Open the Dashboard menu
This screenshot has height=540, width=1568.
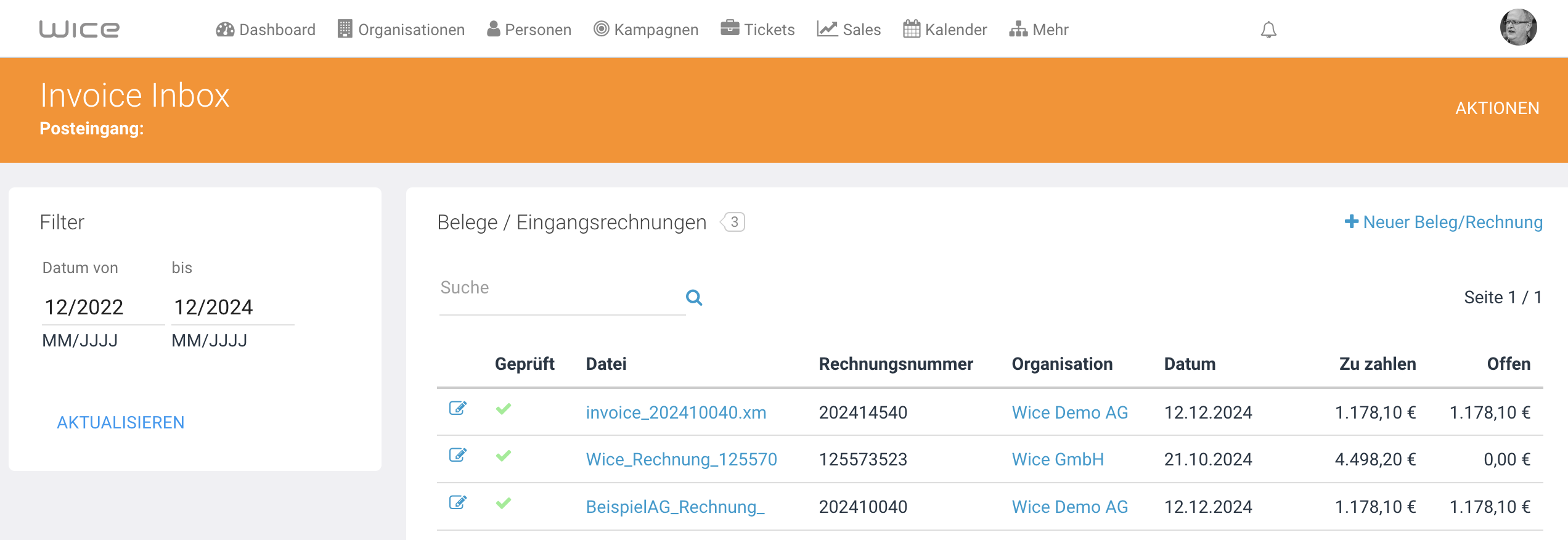pos(266,30)
